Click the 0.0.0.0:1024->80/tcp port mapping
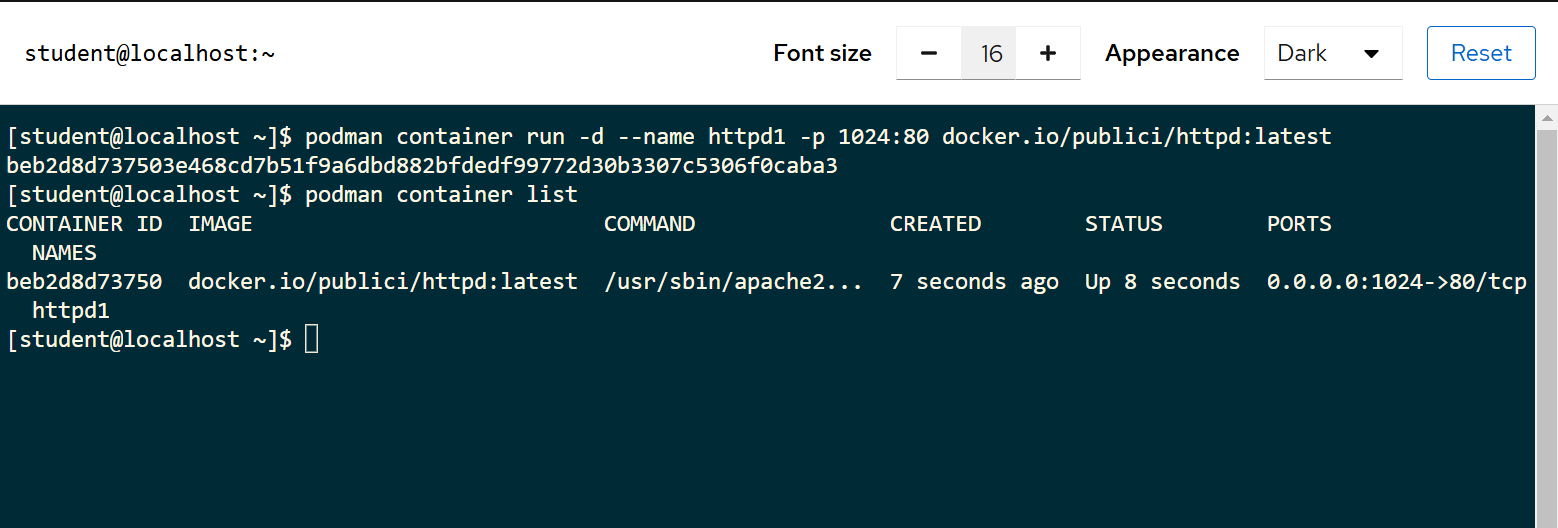This screenshot has width=1558, height=528. [x=1397, y=282]
